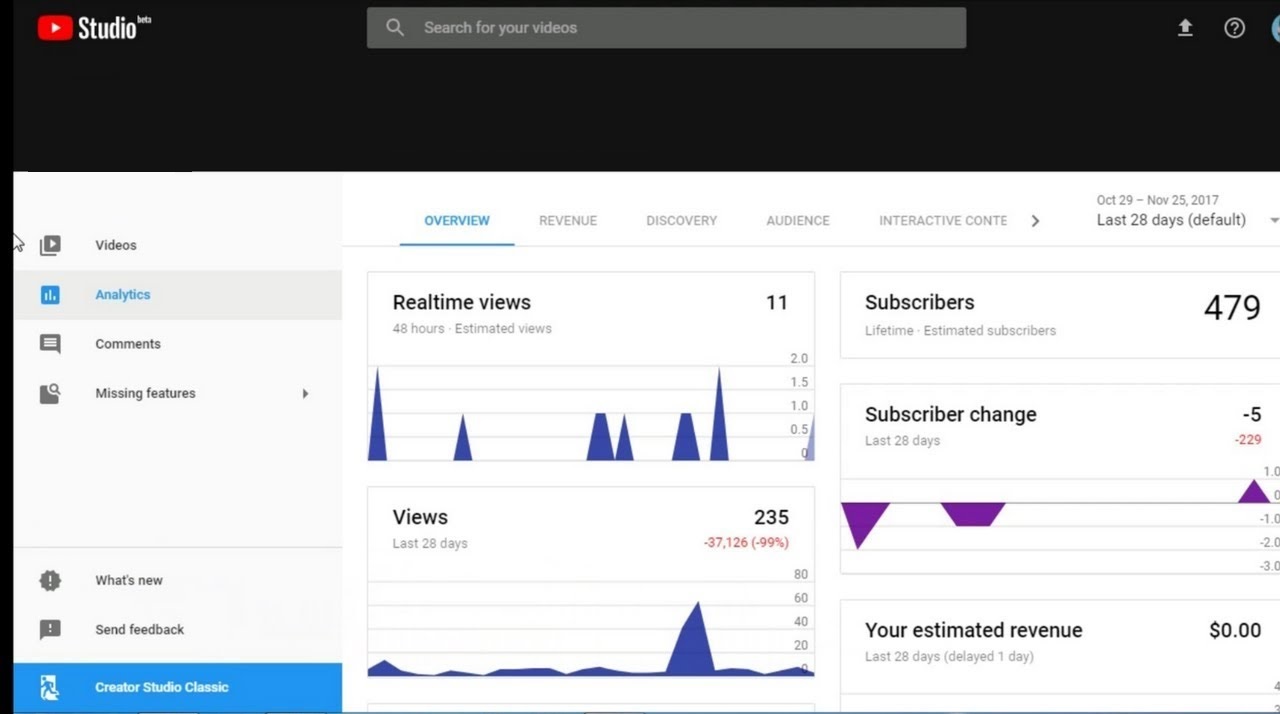This screenshot has height=714, width=1280.
Task: Click the upload video icon
Action: coord(1185,28)
